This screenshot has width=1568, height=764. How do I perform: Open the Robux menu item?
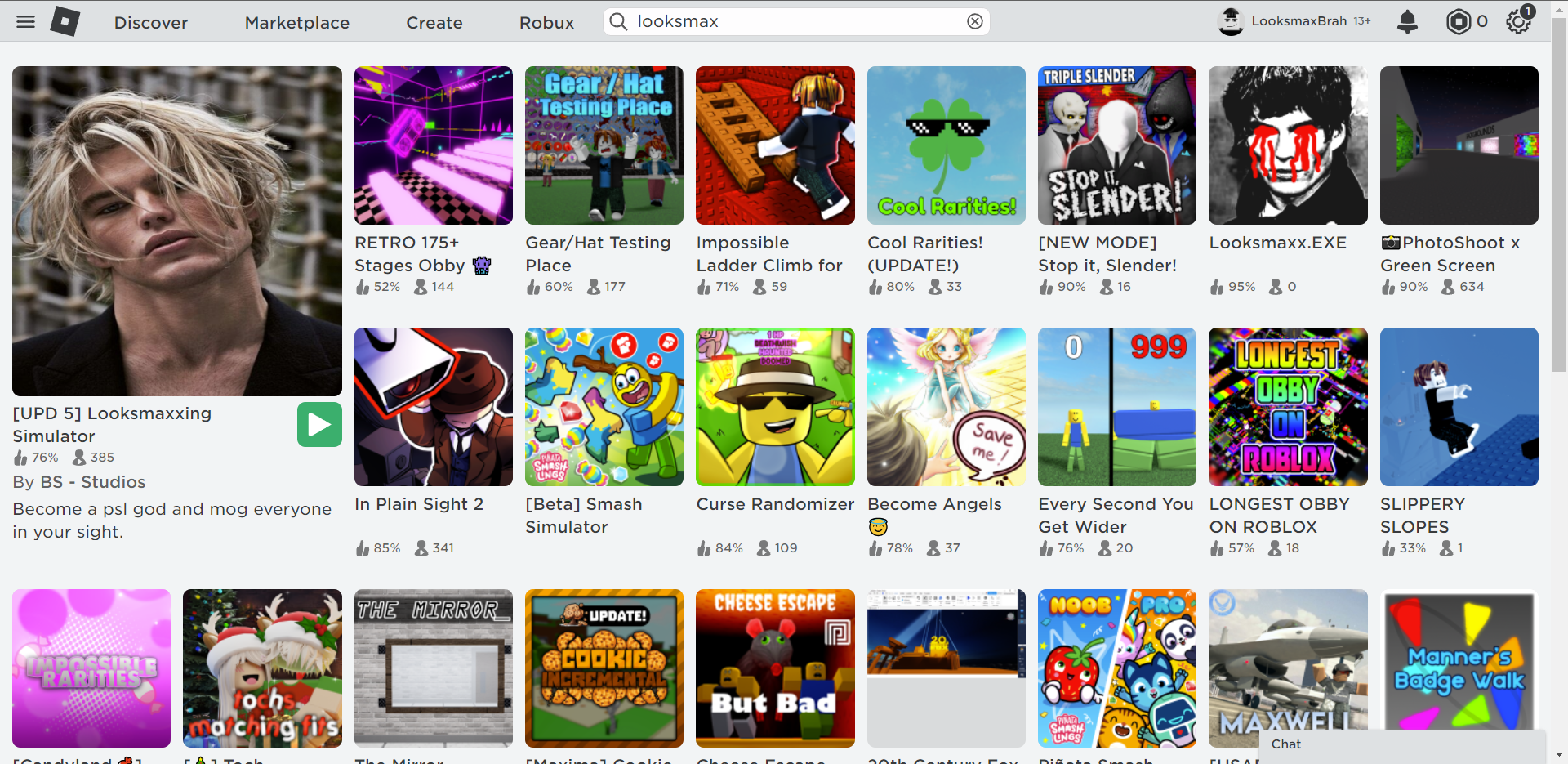[546, 23]
